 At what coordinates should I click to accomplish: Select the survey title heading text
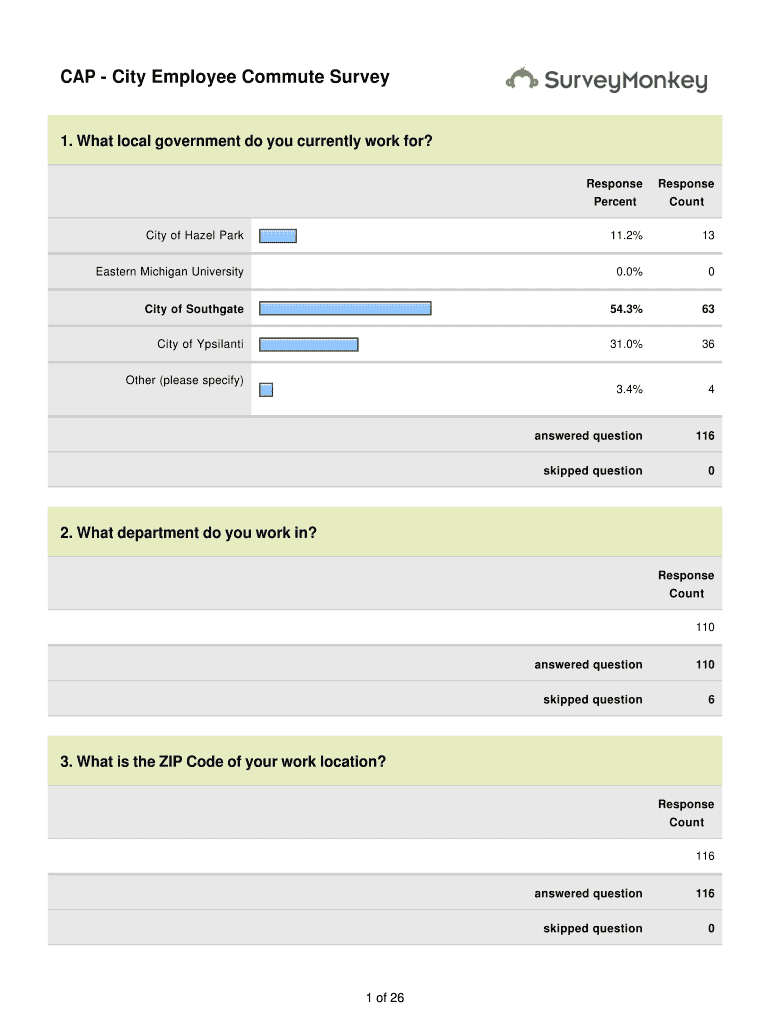click(225, 77)
